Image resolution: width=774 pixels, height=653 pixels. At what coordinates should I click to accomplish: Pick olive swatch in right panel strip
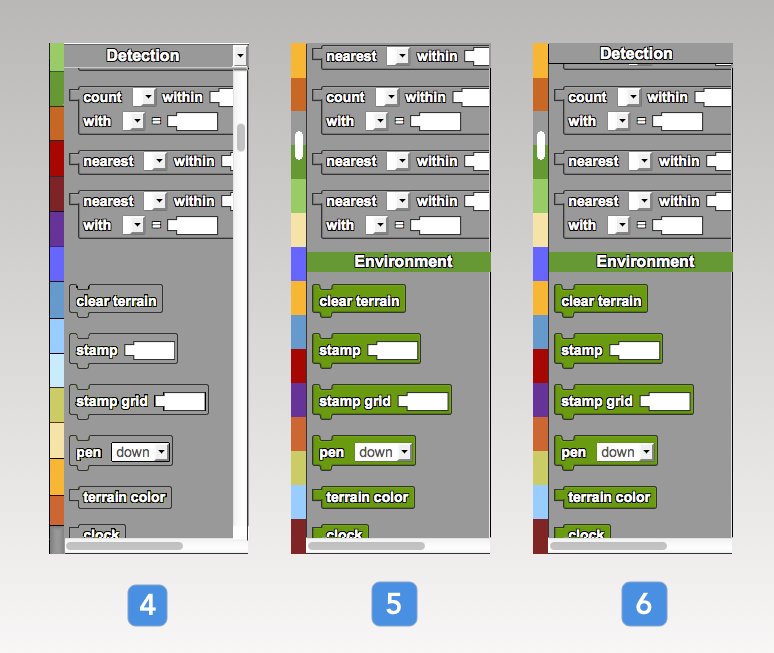[541, 468]
